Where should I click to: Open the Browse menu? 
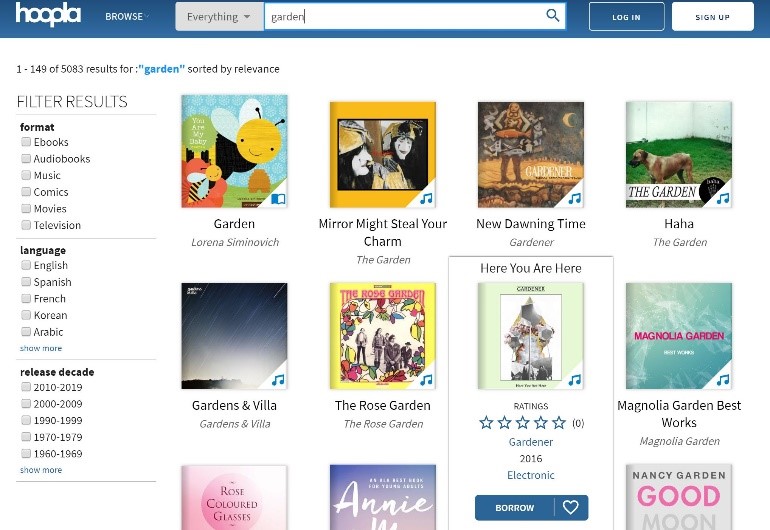coord(127,17)
